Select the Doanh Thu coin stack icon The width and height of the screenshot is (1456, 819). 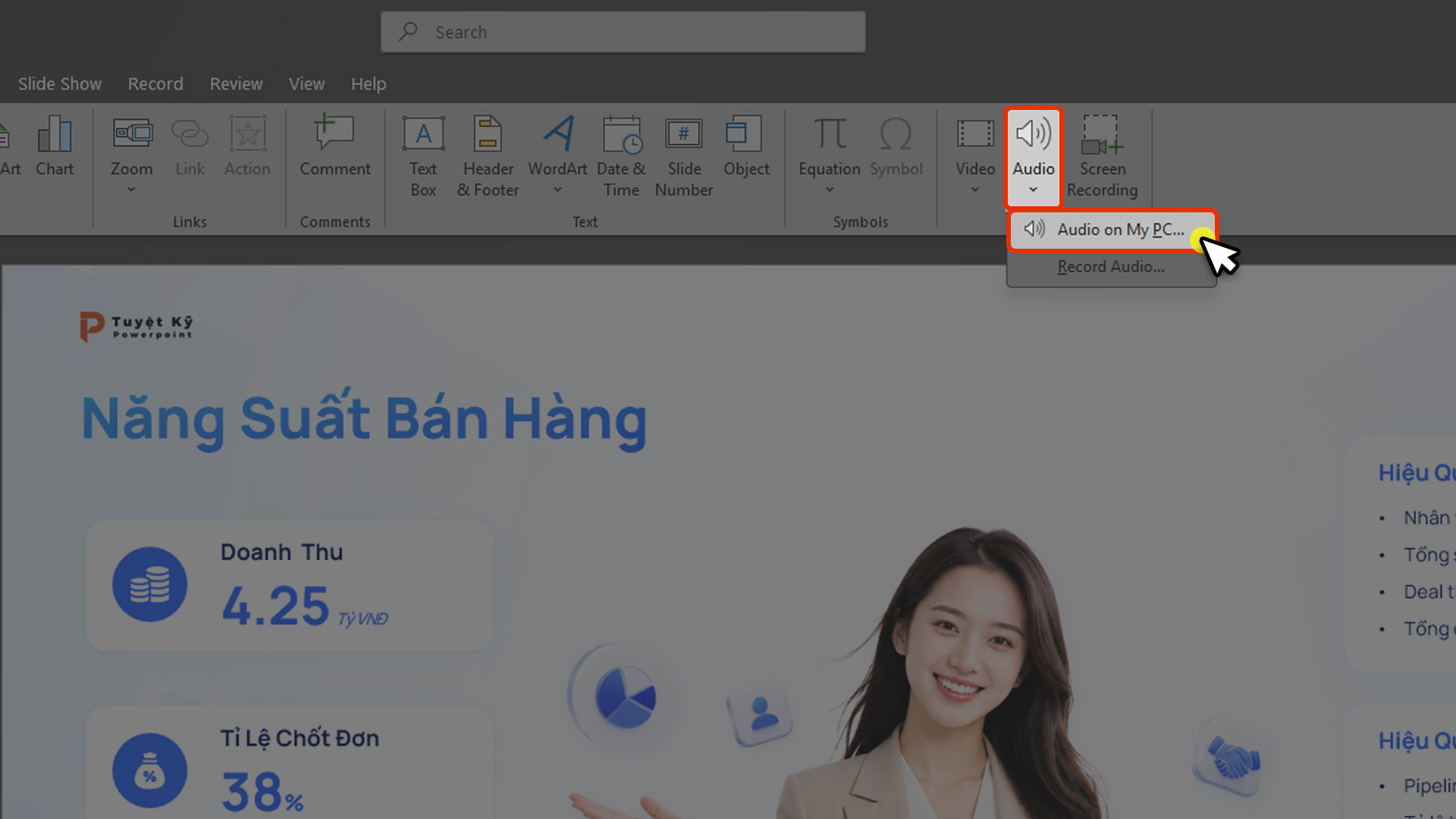(150, 585)
